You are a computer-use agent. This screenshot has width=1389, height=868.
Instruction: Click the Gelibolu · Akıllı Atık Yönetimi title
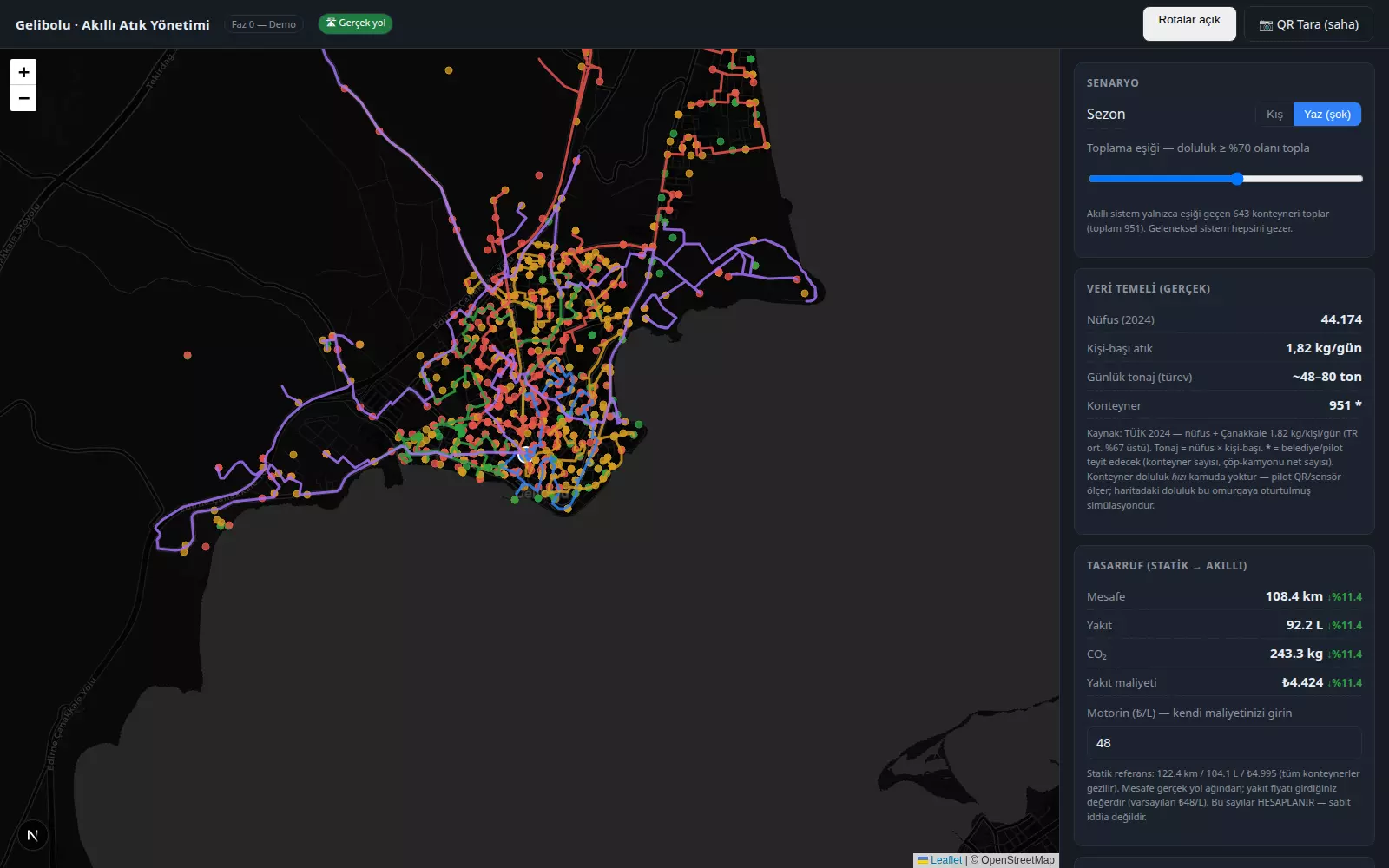click(x=113, y=24)
